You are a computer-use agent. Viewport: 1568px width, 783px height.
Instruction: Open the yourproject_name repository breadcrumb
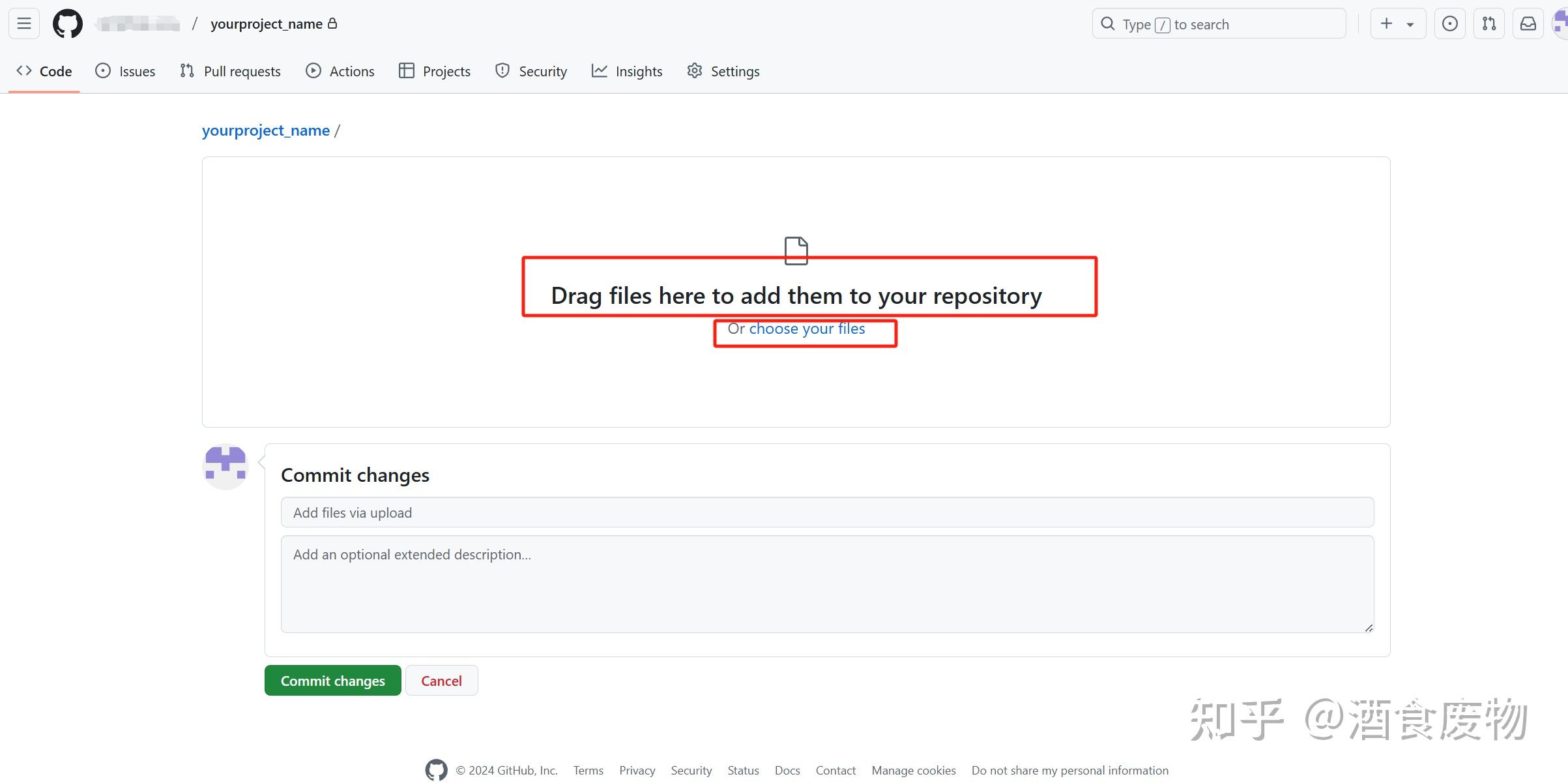point(265,130)
